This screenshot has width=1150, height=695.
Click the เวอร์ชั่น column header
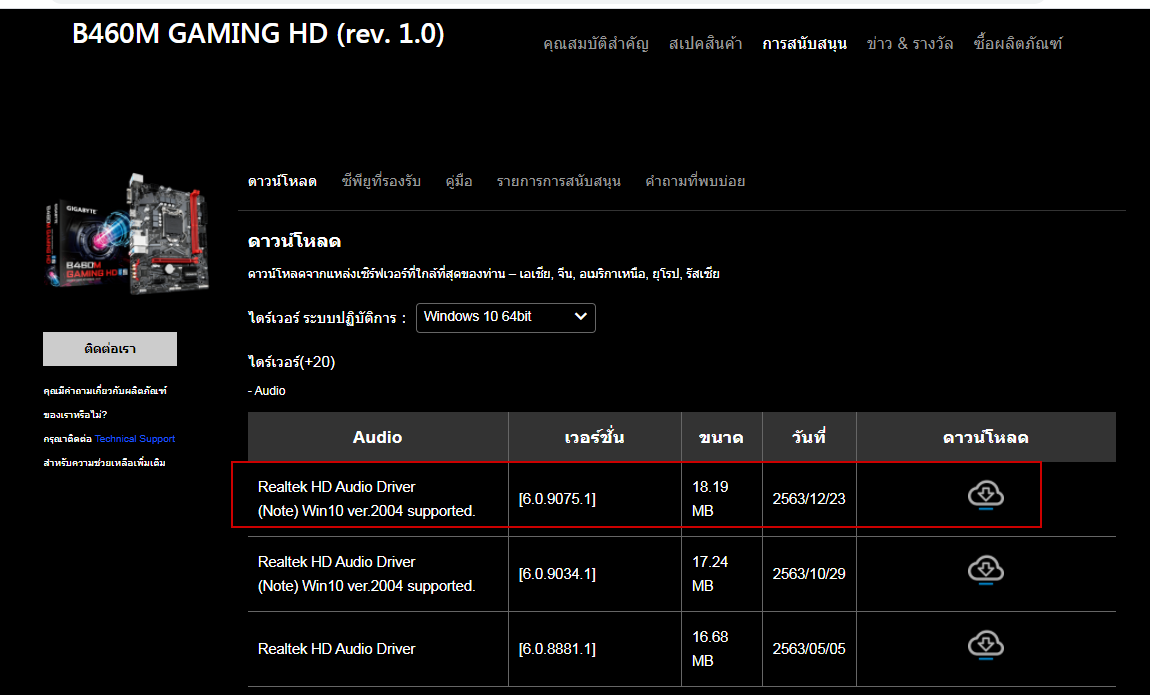coord(595,437)
